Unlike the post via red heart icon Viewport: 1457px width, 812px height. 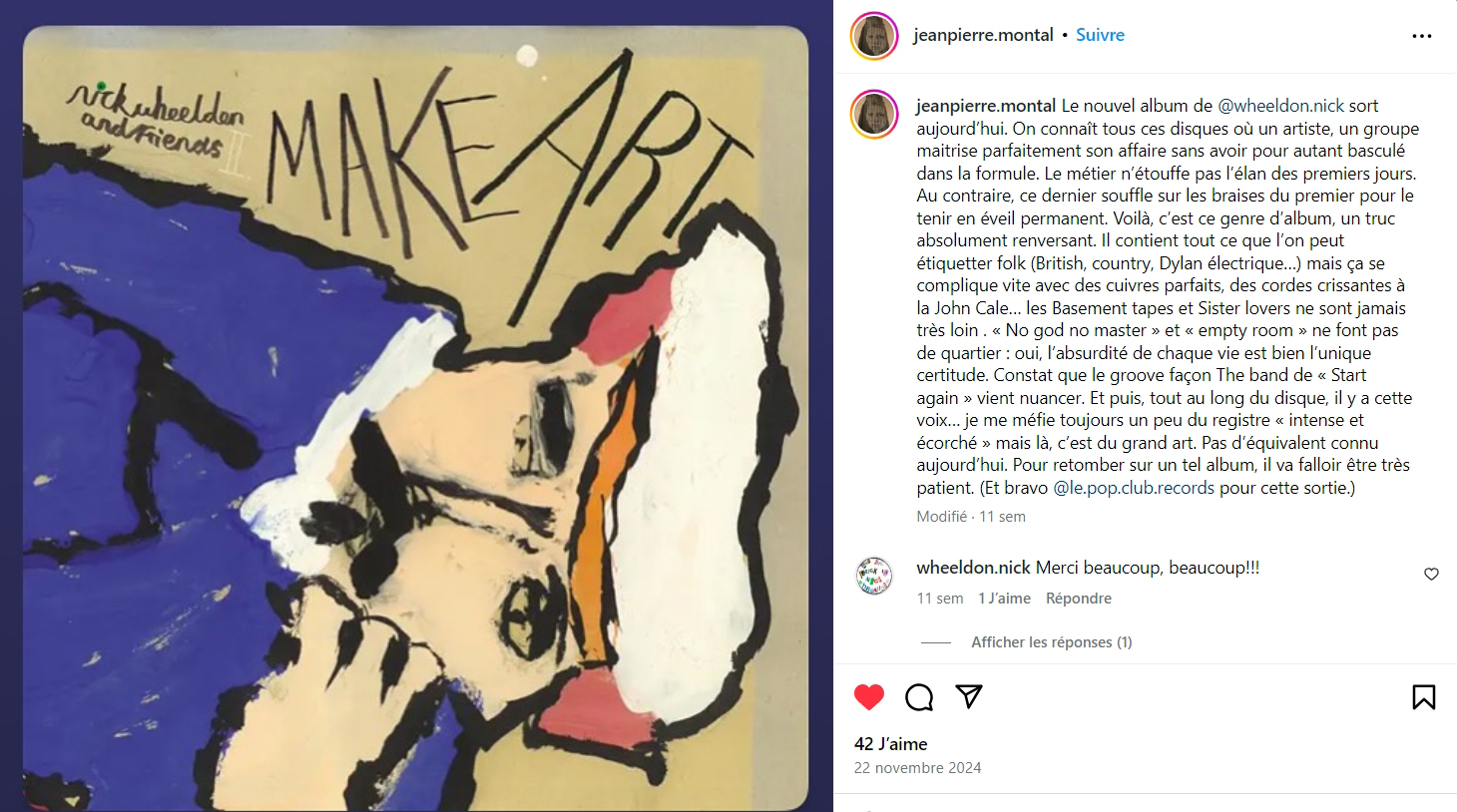pos(869,696)
